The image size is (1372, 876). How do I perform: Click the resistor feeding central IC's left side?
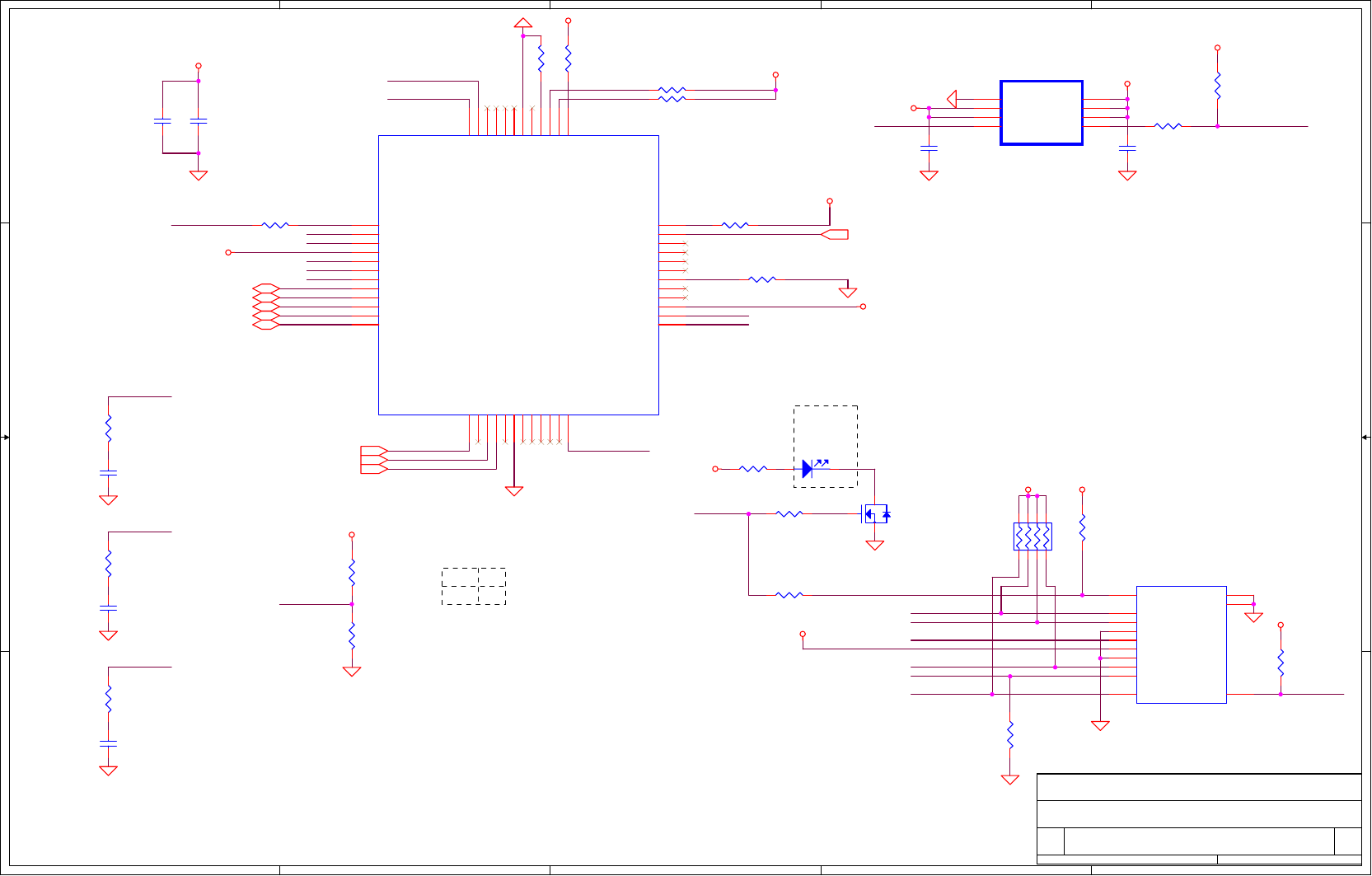coord(275,225)
